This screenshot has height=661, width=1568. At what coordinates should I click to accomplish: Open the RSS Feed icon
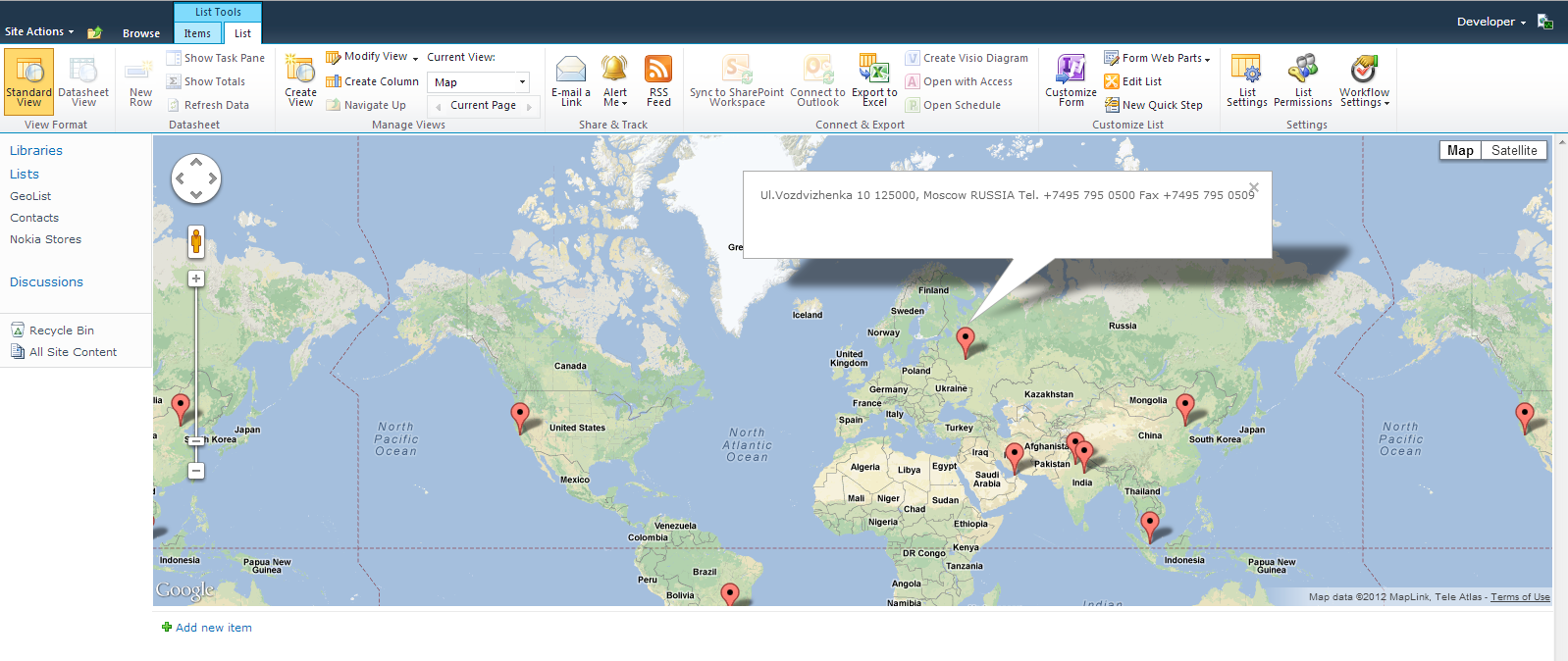658,81
